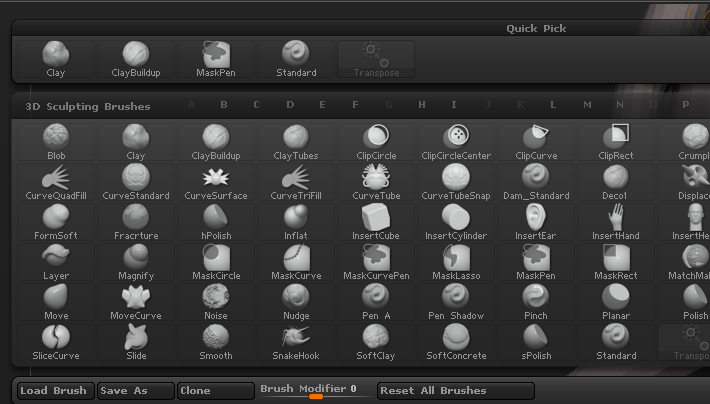Screen dimensions: 710x404
Task: Choose the Inflat brush
Action: pos(296,222)
